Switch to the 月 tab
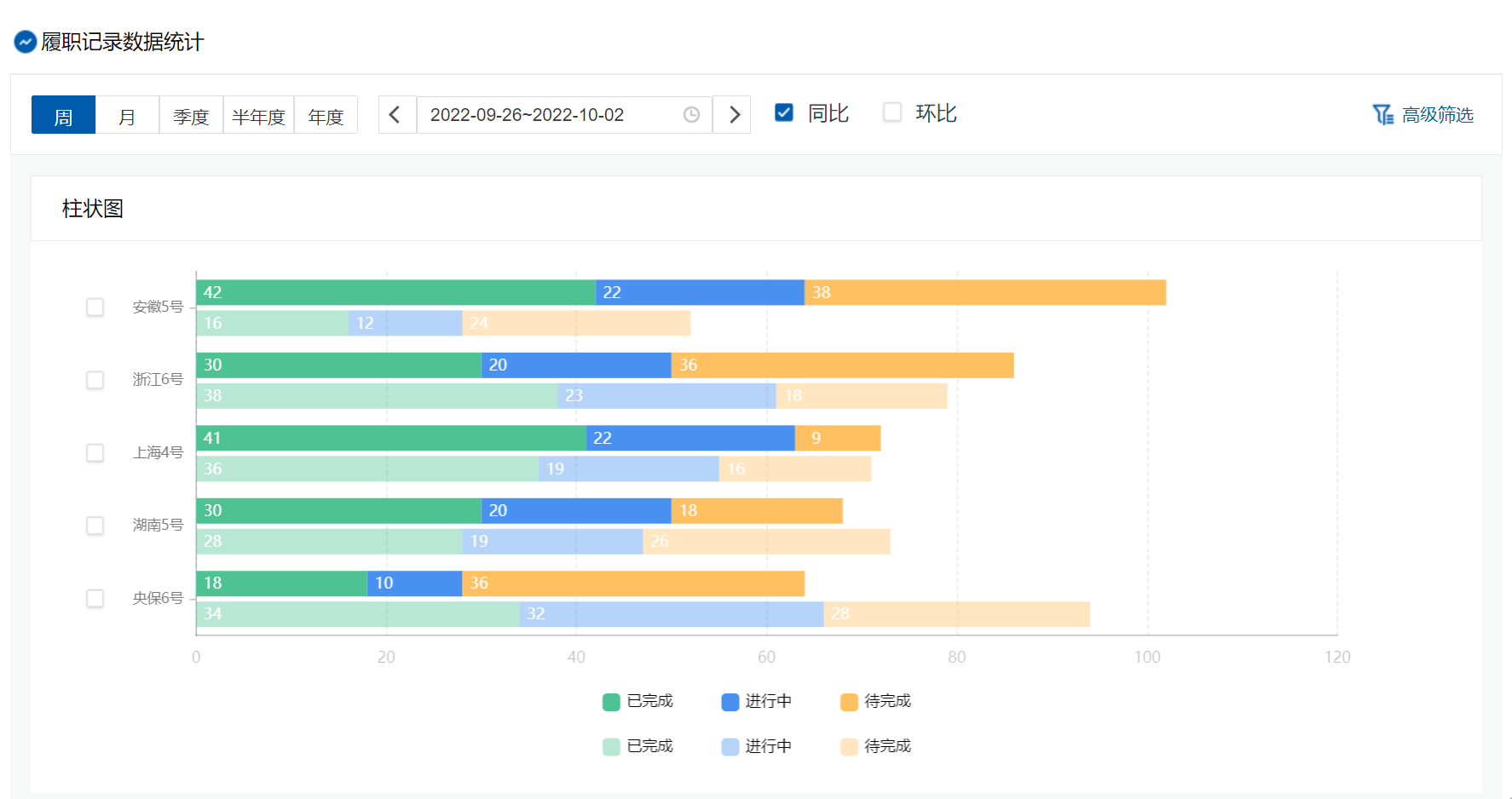Screen dimensions: 1512x799 pyautogui.click(x=127, y=115)
